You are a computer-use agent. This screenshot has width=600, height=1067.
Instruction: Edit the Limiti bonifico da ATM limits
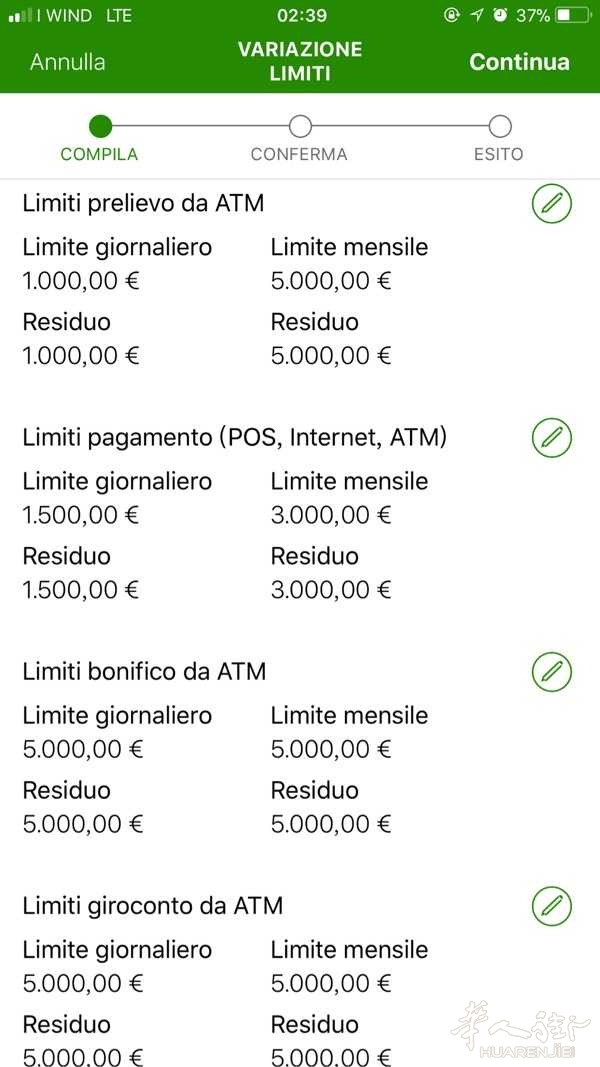(x=551, y=672)
